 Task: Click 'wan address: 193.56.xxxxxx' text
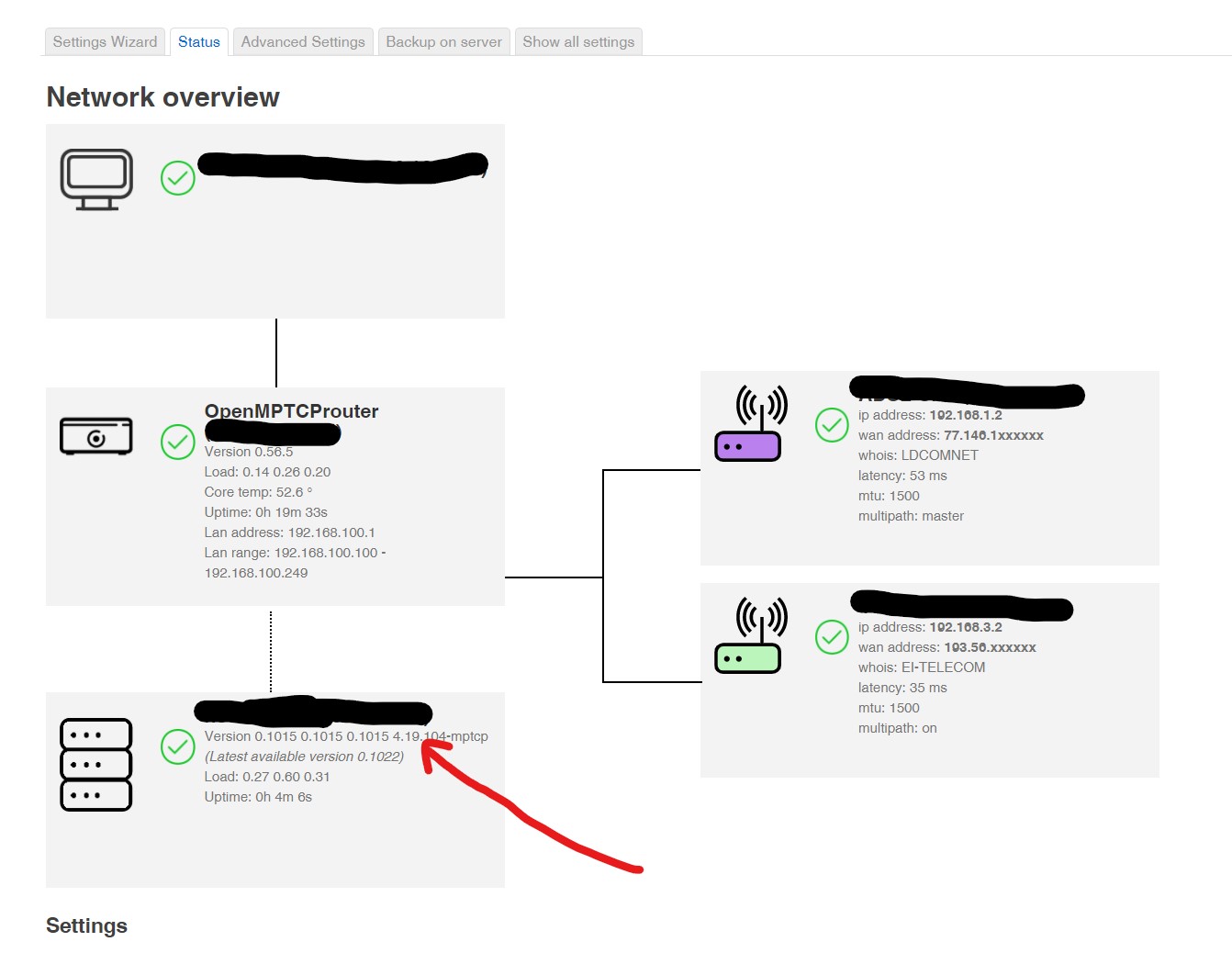(x=947, y=647)
